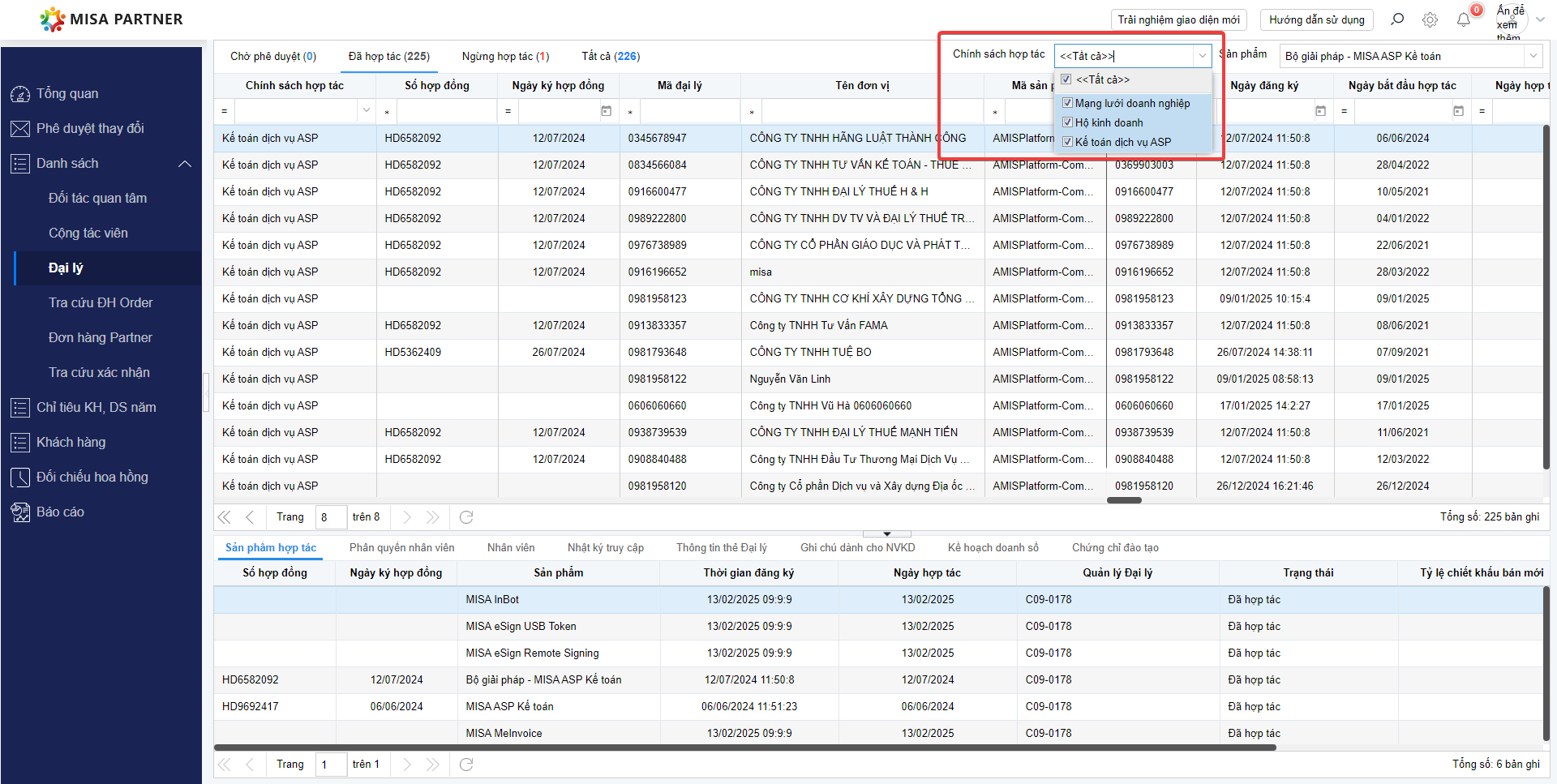This screenshot has height=784, width=1557.
Task: Switch to Chờ phê duyệt (0) tab
Action: point(273,56)
